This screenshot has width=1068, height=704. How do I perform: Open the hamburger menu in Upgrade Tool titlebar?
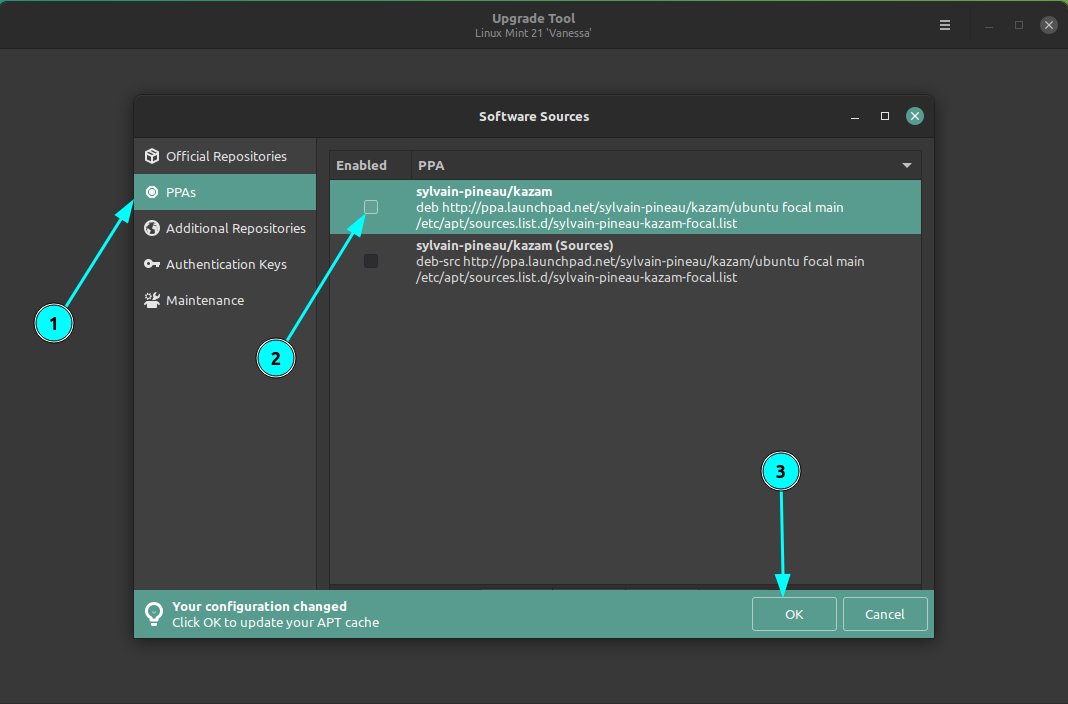pos(944,24)
